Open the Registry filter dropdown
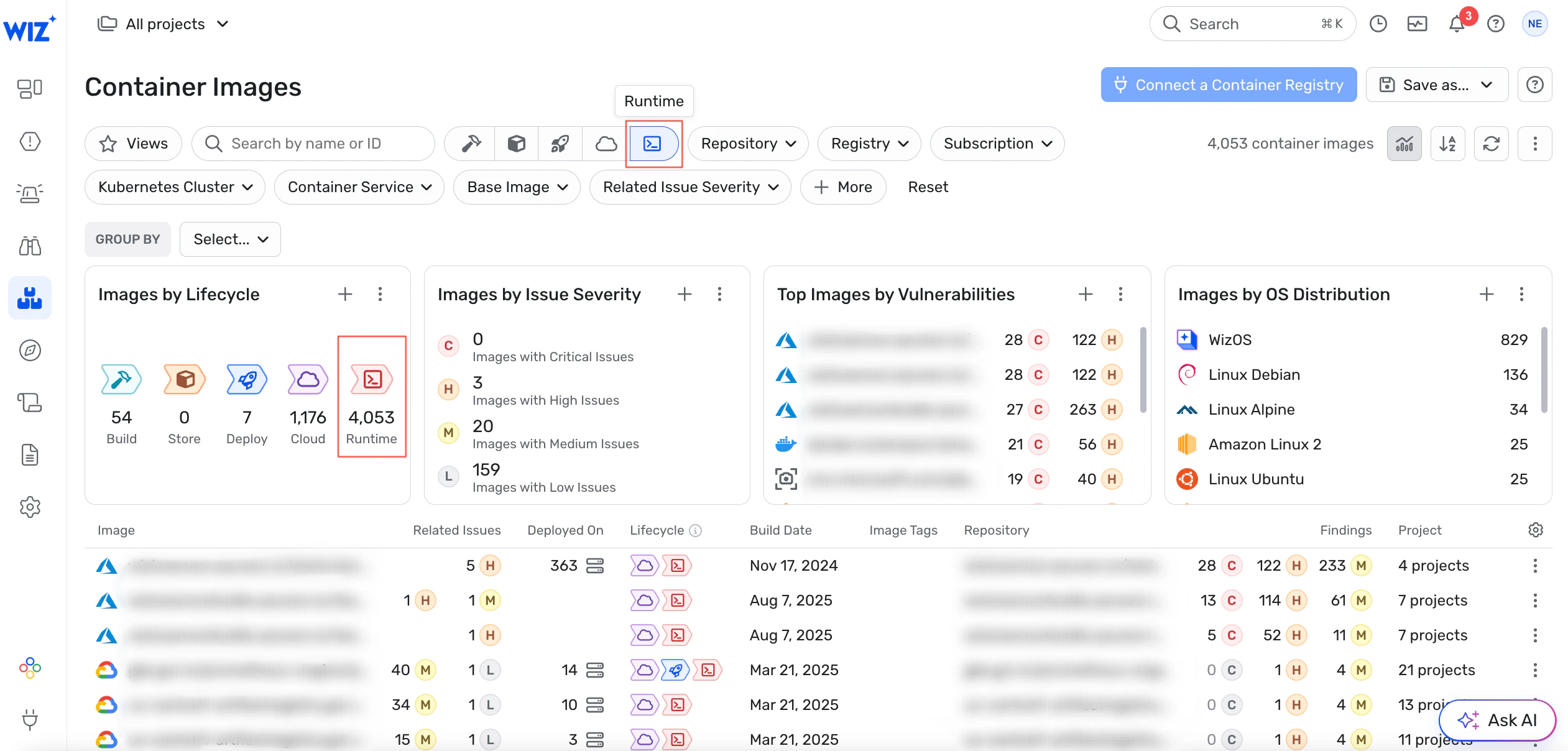The height and width of the screenshot is (751, 1568). coord(869,144)
